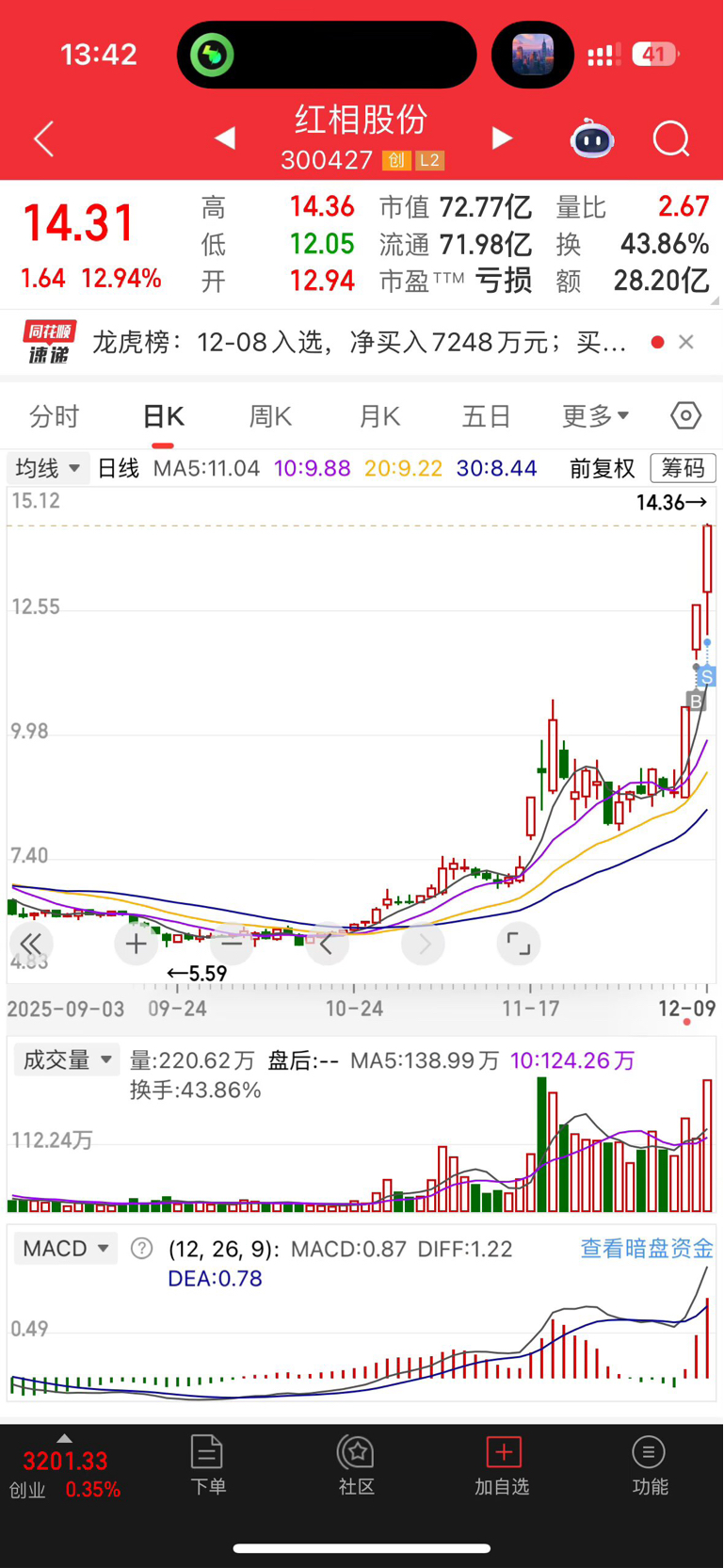Tap the S sell marker on chart
The image size is (724, 1568).
click(x=707, y=676)
